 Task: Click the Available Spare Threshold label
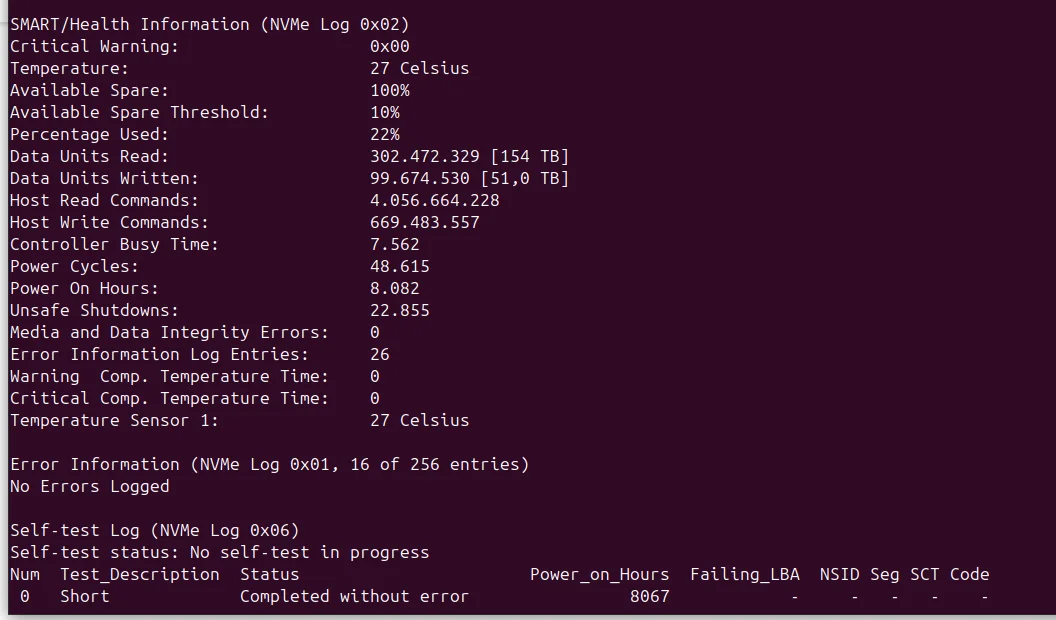point(139,112)
